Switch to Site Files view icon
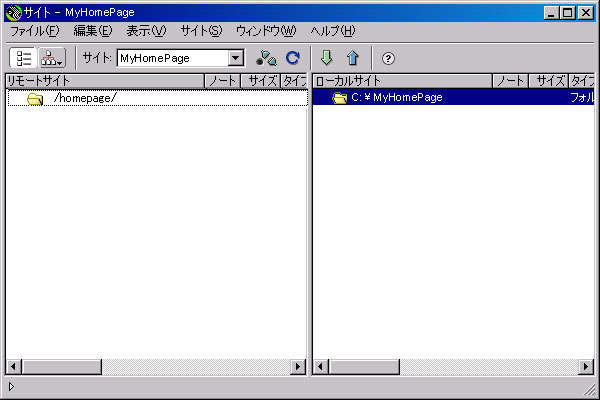The image size is (600, 400). (22, 58)
